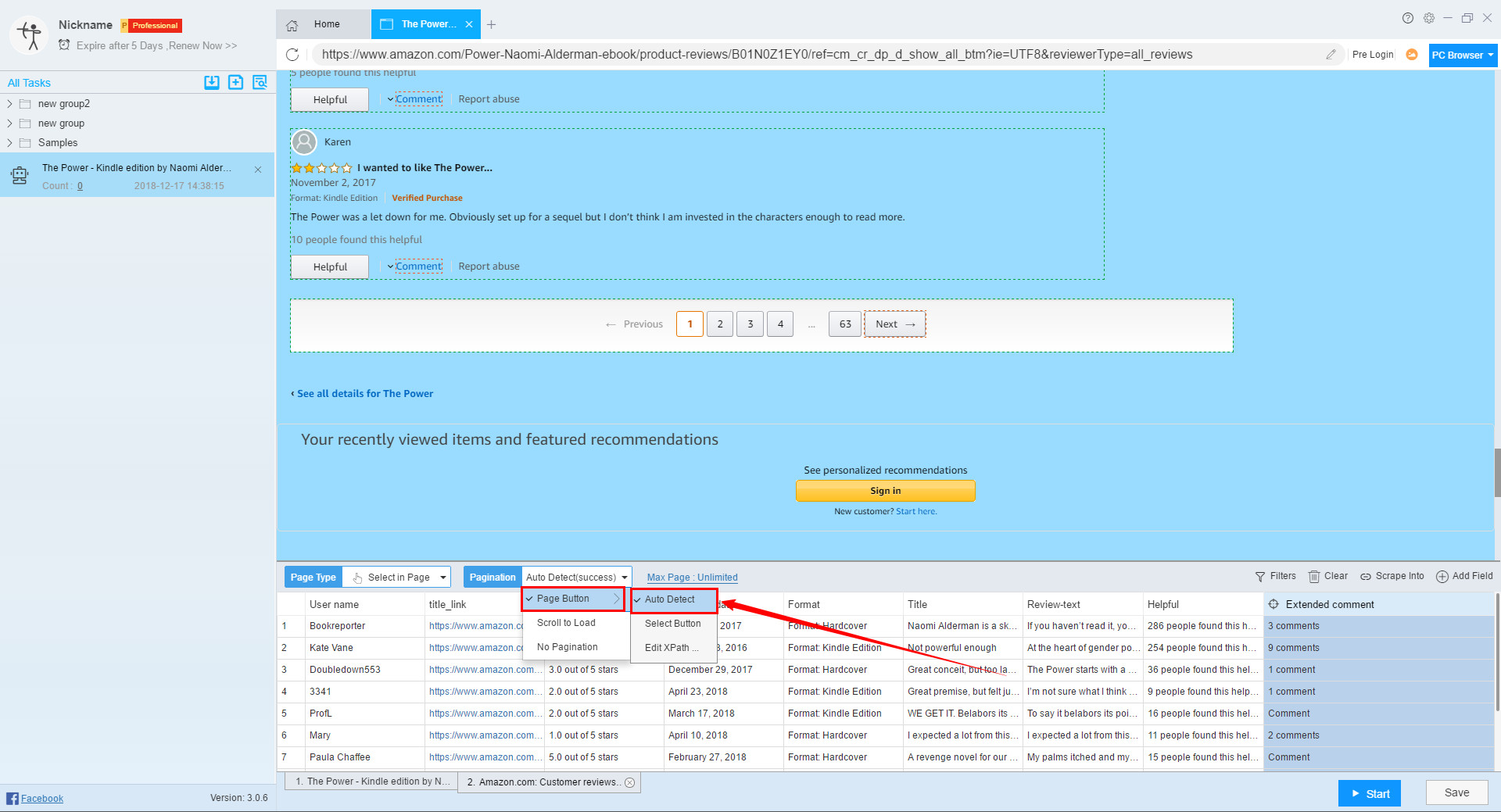Click Extended comment settings icon
Image resolution: width=1501 pixels, height=812 pixels.
pos(1274,604)
